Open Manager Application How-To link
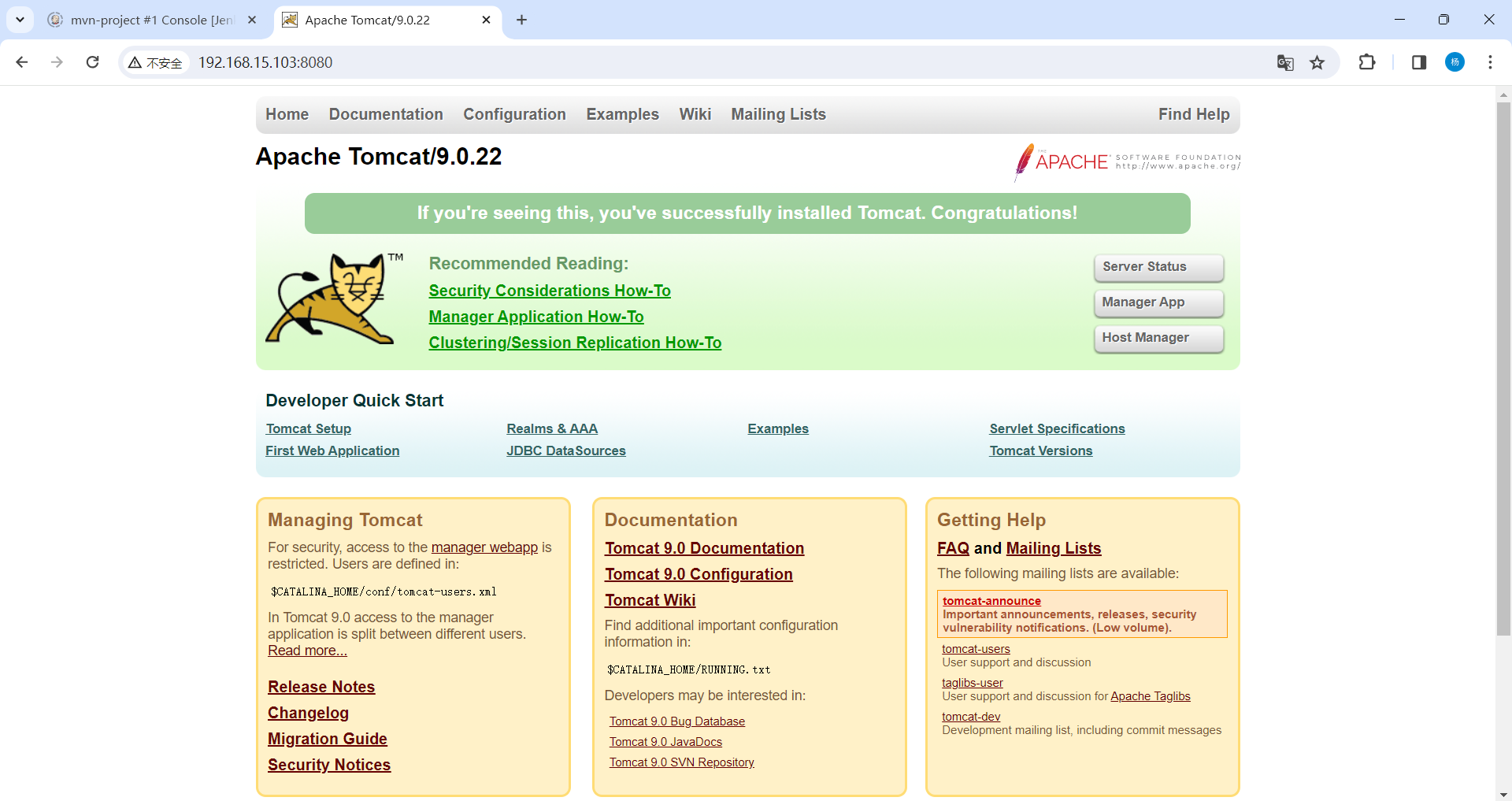This screenshot has width=1512, height=801. tap(536, 317)
